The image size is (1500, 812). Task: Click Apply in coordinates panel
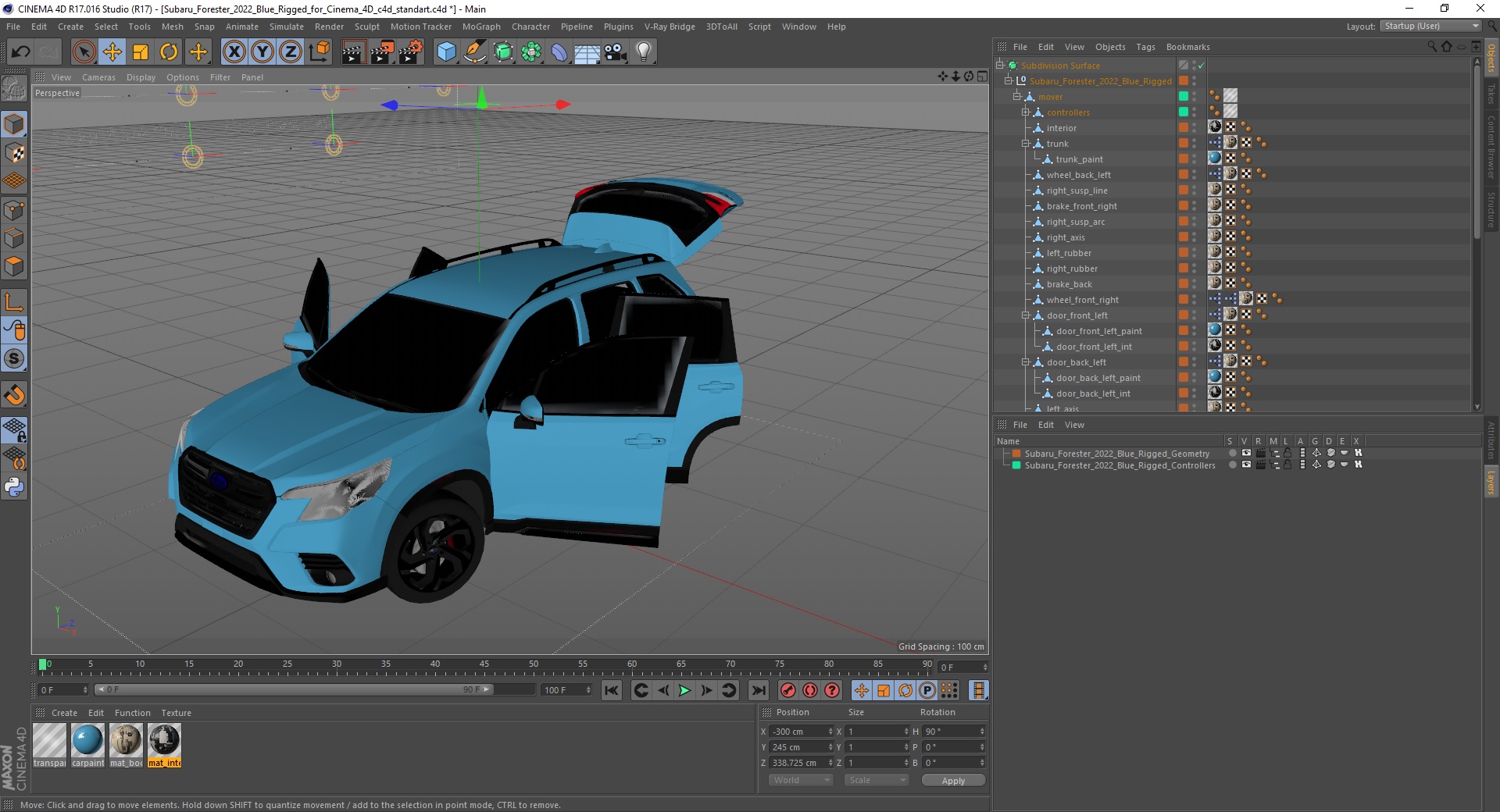coord(953,780)
